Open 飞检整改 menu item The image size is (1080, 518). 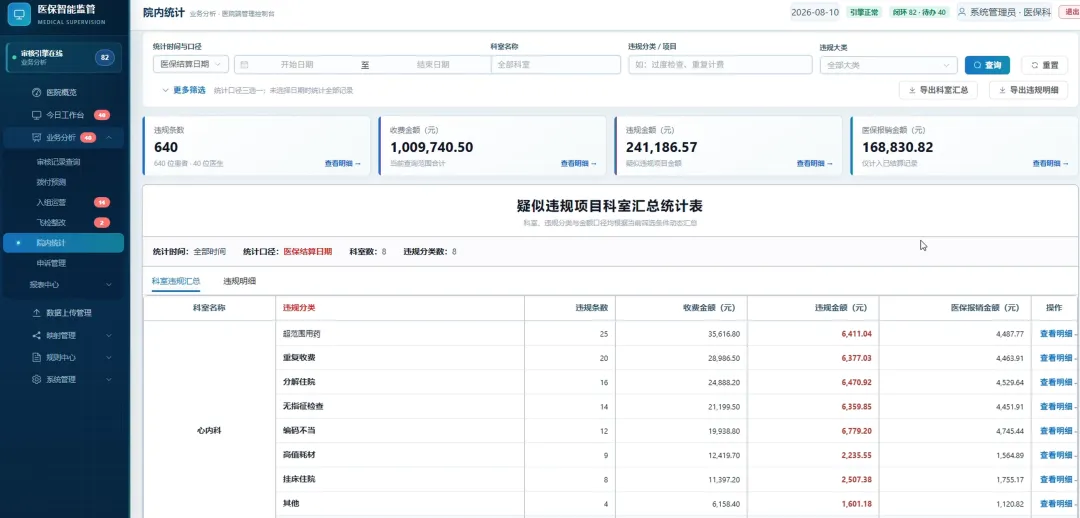(x=63, y=222)
